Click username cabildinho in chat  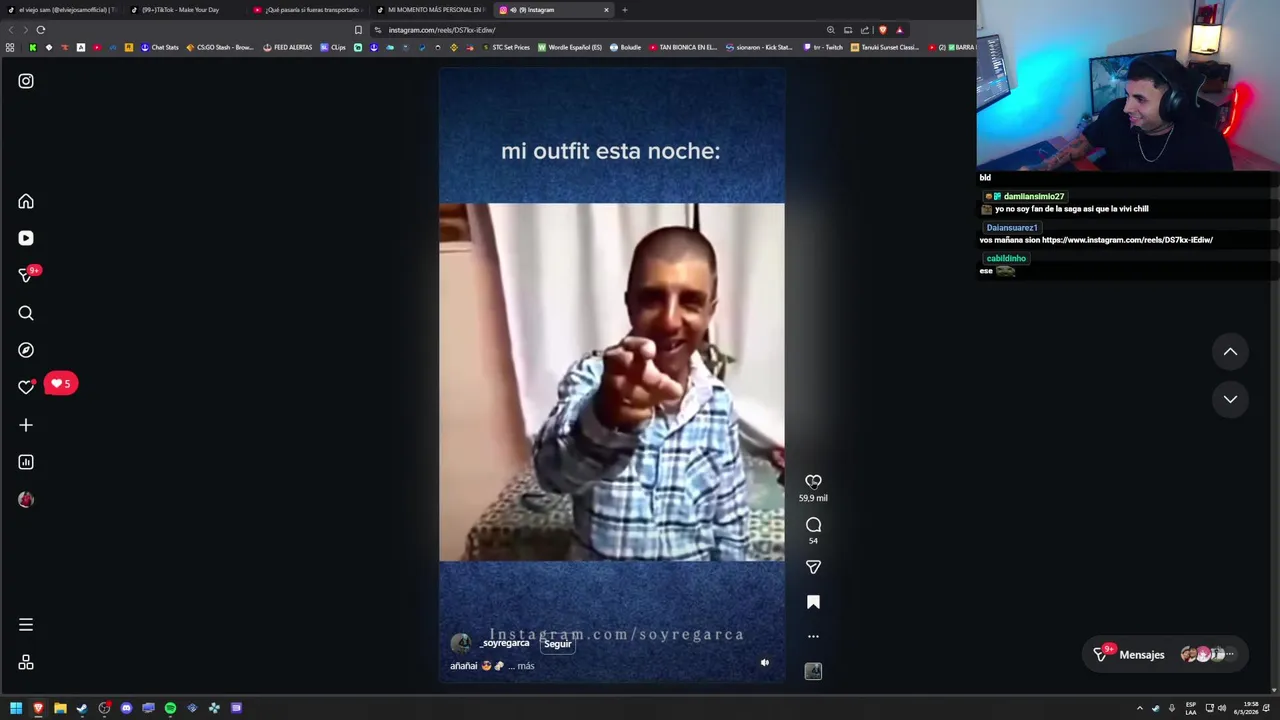point(1006,258)
